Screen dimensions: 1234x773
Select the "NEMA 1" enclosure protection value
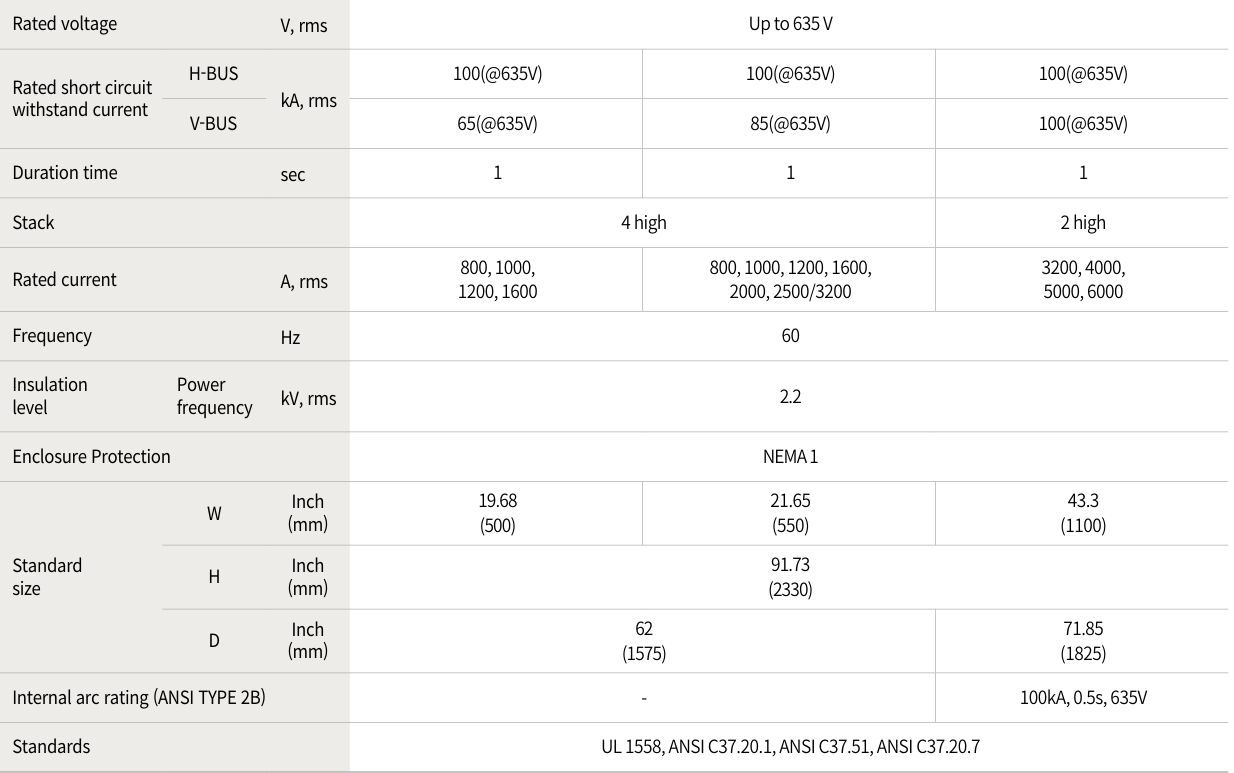[x=790, y=457]
